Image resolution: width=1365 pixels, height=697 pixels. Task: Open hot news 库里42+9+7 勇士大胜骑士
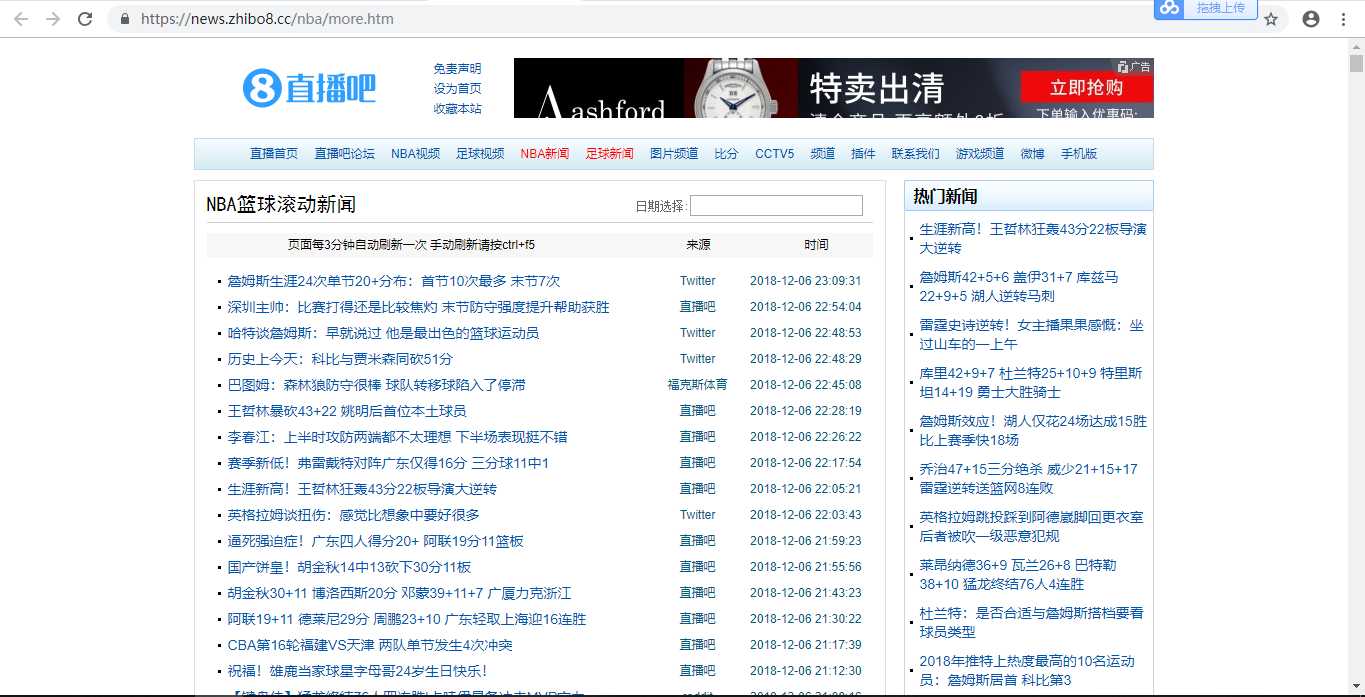pos(1031,382)
